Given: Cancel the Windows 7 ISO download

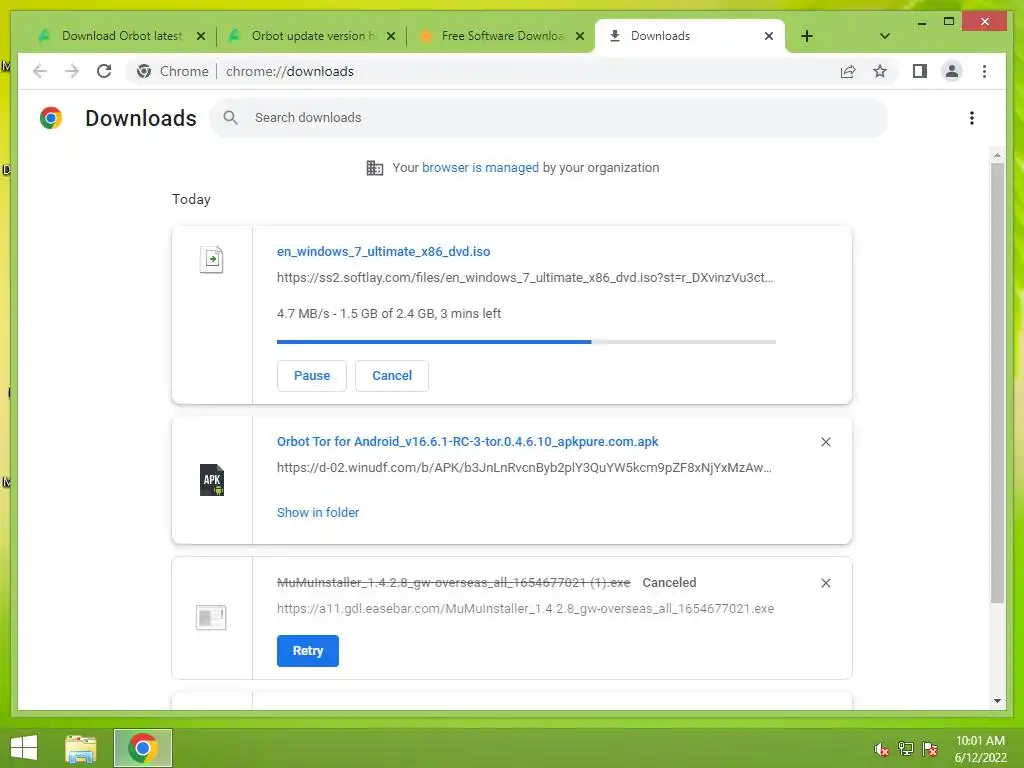Looking at the screenshot, I should click(392, 376).
